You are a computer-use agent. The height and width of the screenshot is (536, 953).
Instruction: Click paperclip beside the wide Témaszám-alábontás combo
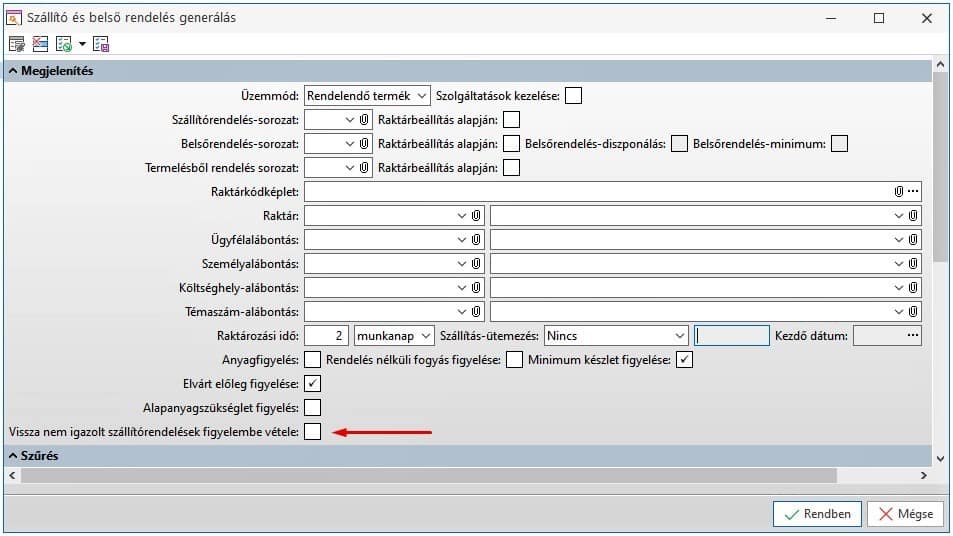click(913, 312)
